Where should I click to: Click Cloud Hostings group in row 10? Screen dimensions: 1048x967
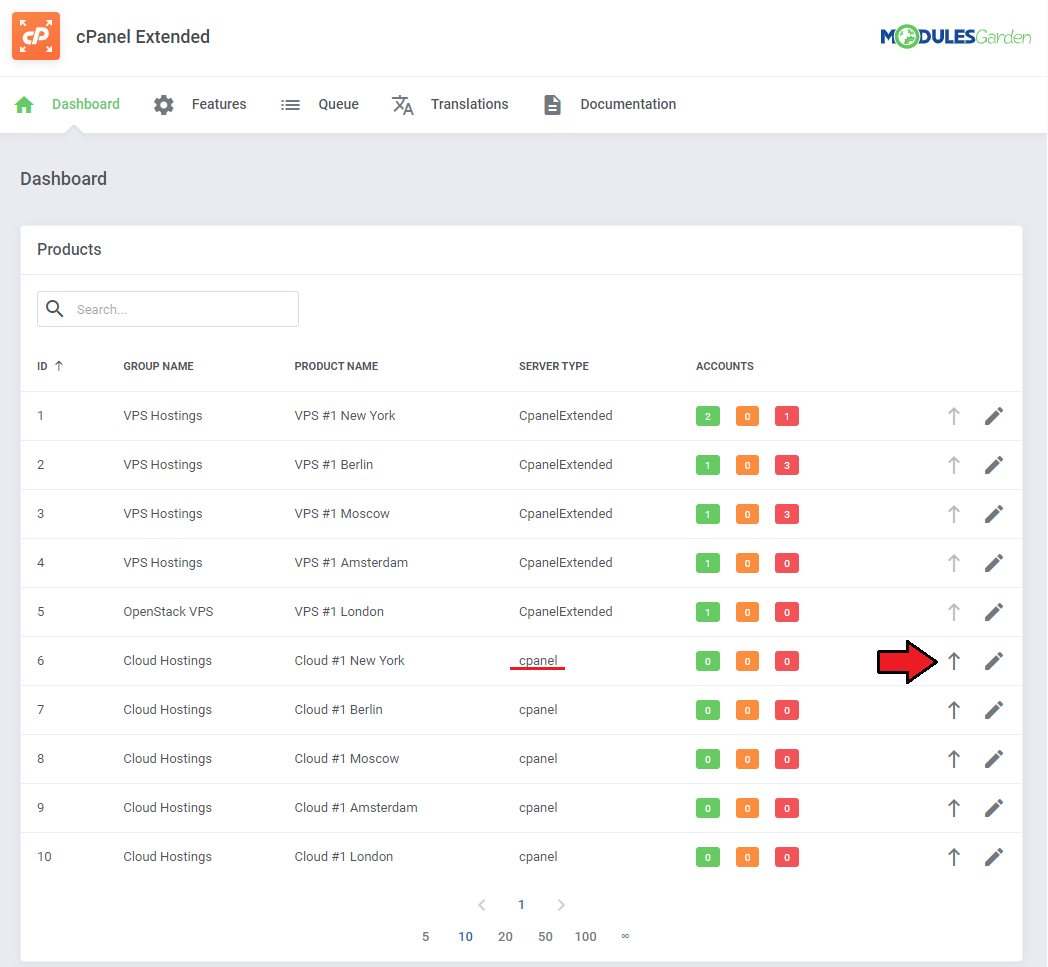[167, 857]
